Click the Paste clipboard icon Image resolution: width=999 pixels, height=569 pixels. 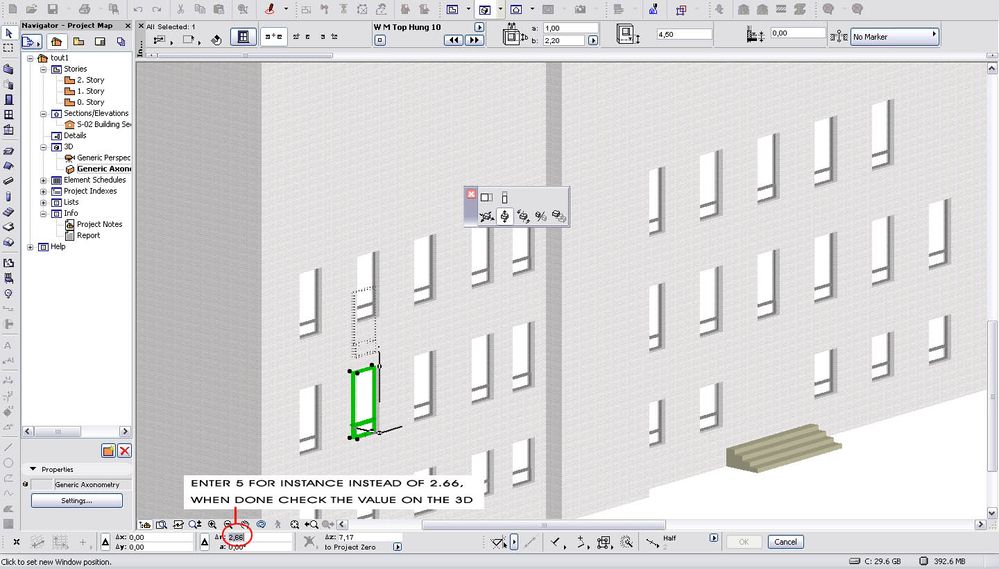pyautogui.click(x=219, y=9)
